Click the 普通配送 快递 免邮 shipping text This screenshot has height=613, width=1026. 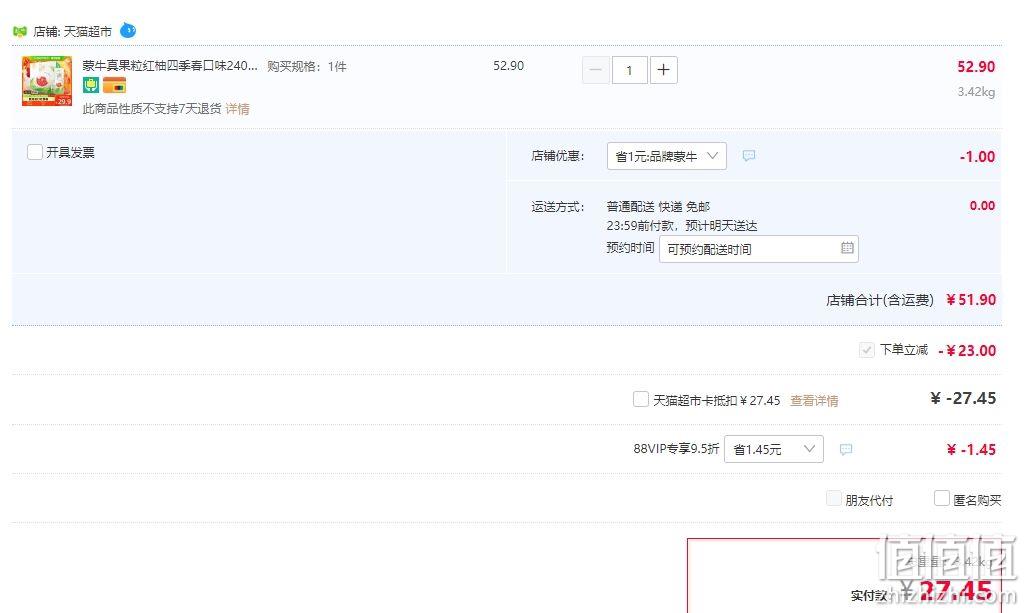[658, 207]
